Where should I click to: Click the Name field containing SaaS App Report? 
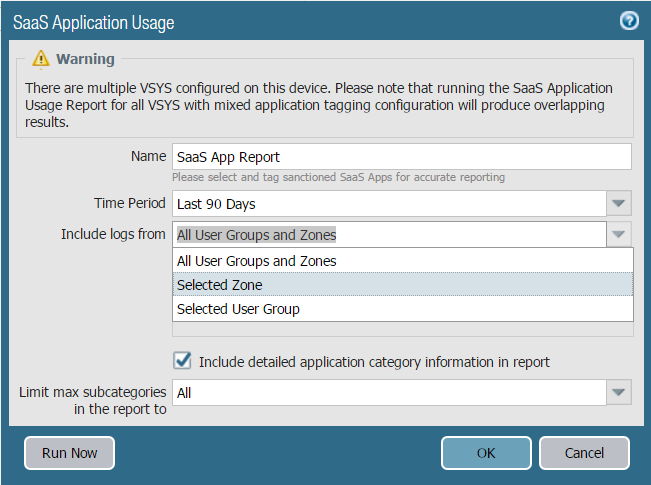point(401,157)
